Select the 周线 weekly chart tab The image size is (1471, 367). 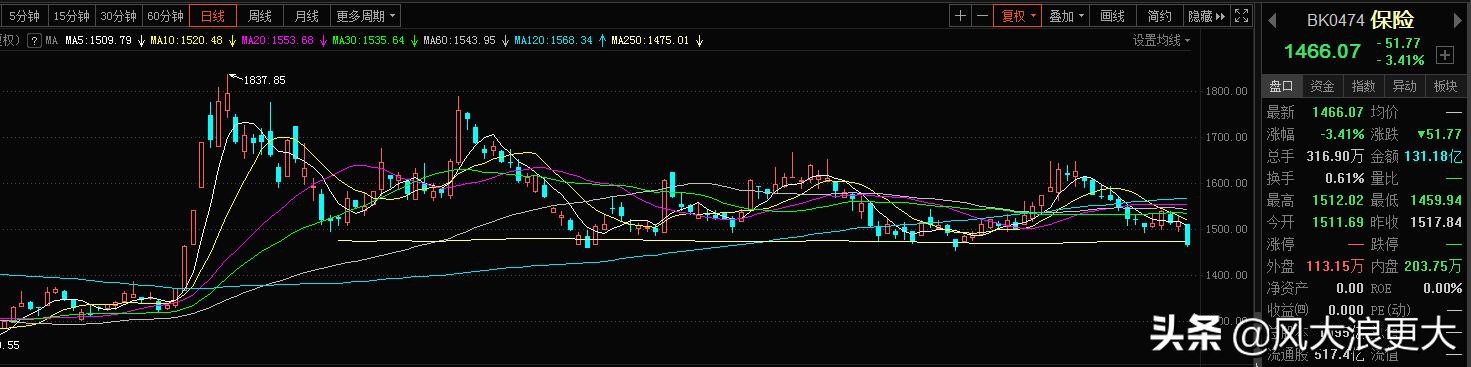pyautogui.click(x=260, y=16)
